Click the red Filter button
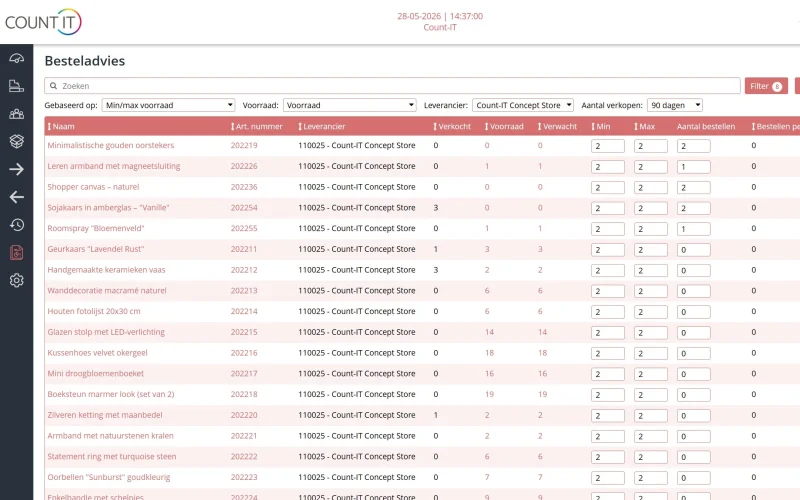The height and width of the screenshot is (500, 800). click(x=766, y=86)
